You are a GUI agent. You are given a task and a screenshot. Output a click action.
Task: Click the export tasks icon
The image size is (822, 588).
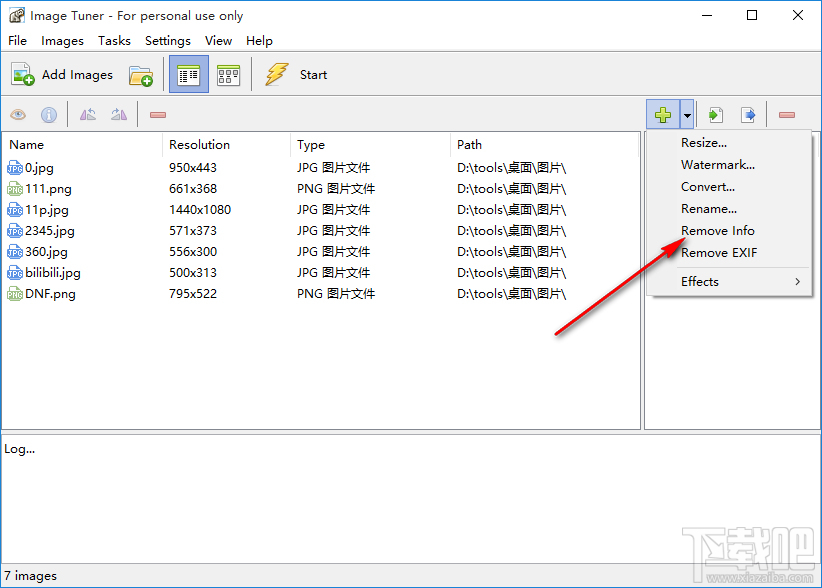coord(748,115)
